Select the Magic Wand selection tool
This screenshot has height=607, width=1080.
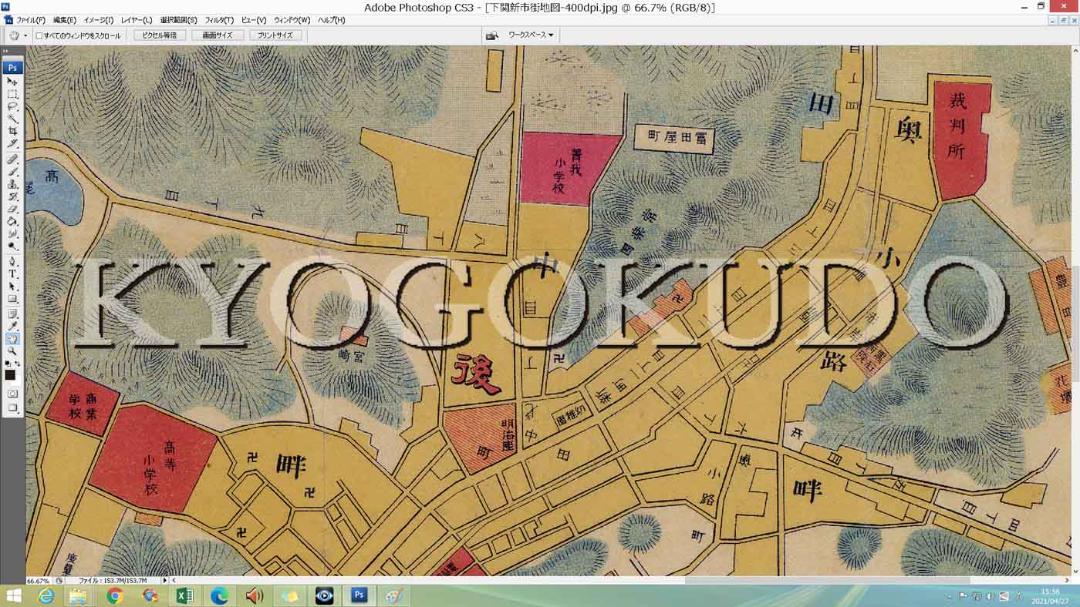[x=12, y=119]
